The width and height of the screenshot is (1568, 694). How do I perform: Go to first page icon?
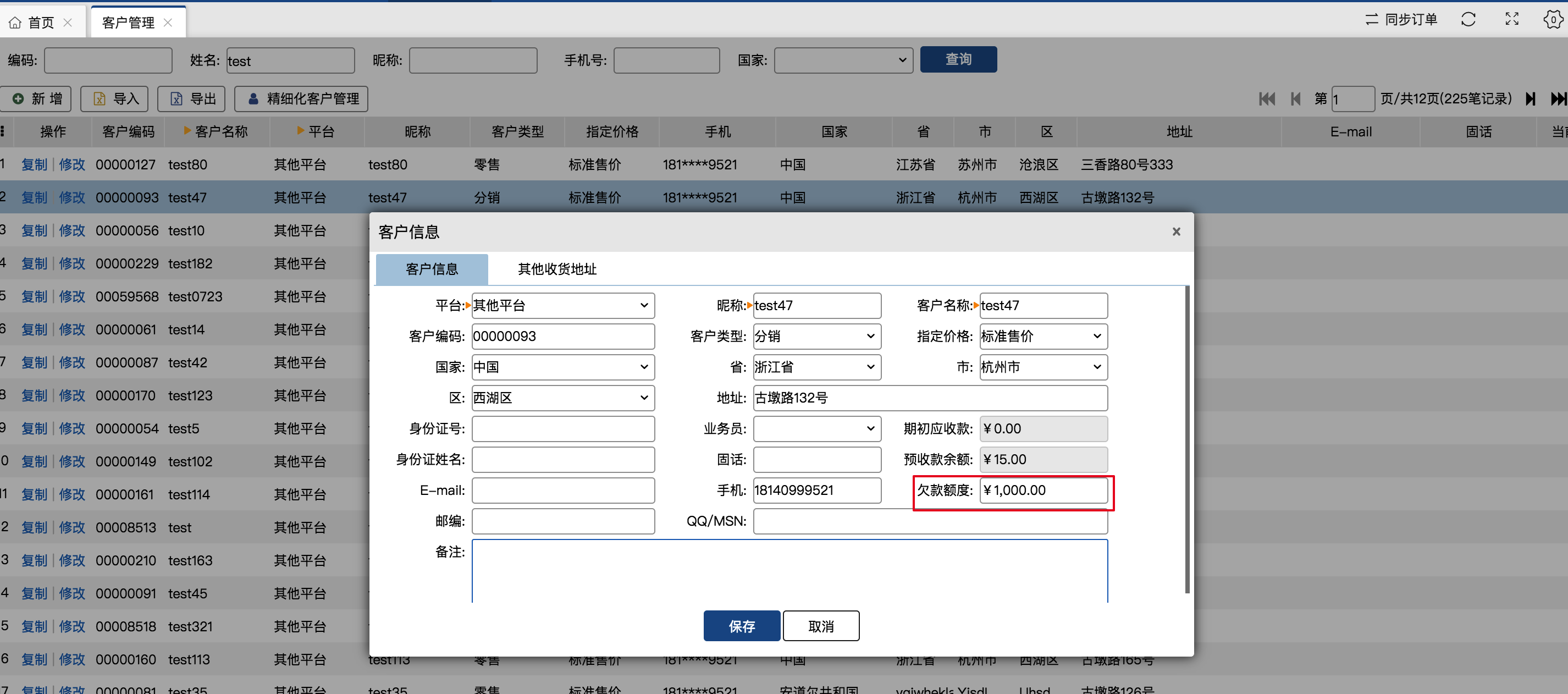point(1267,98)
